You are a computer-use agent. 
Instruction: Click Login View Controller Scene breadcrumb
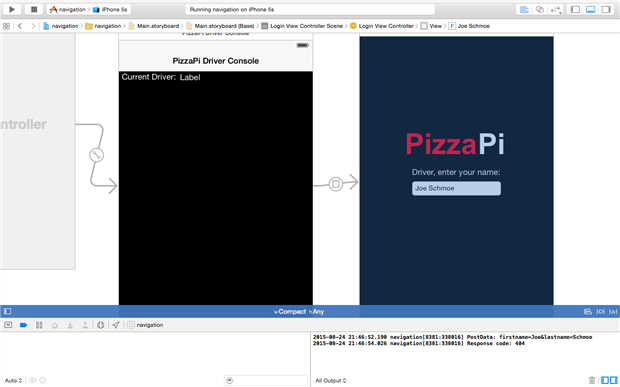coord(302,26)
